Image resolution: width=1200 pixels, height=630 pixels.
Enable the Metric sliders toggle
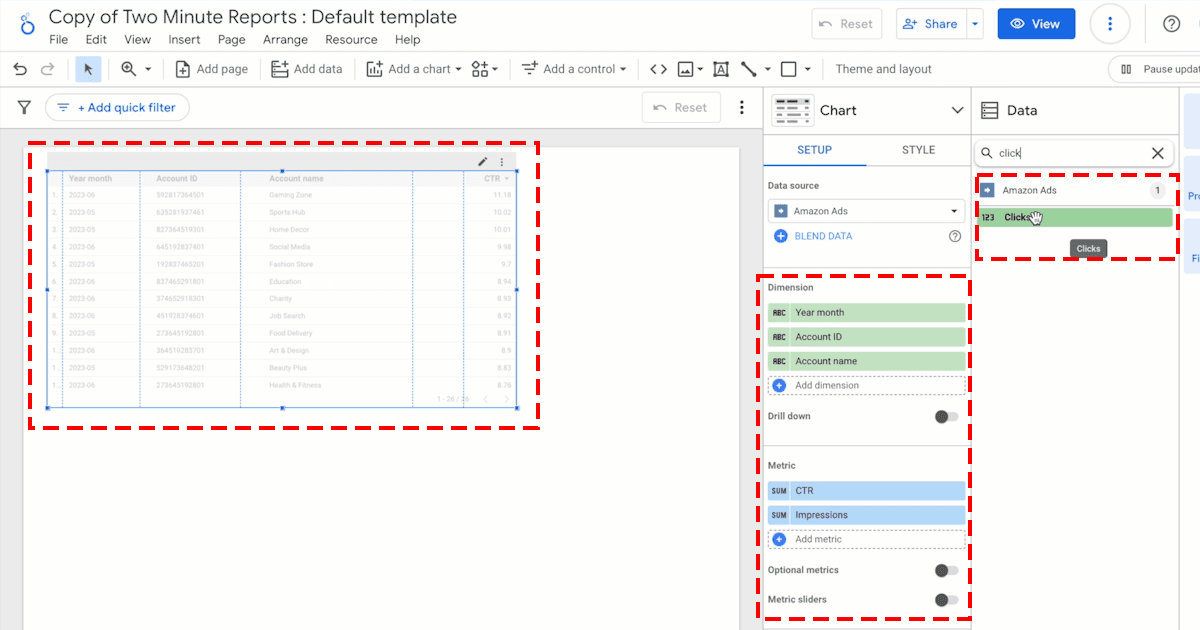pyautogui.click(x=946, y=600)
